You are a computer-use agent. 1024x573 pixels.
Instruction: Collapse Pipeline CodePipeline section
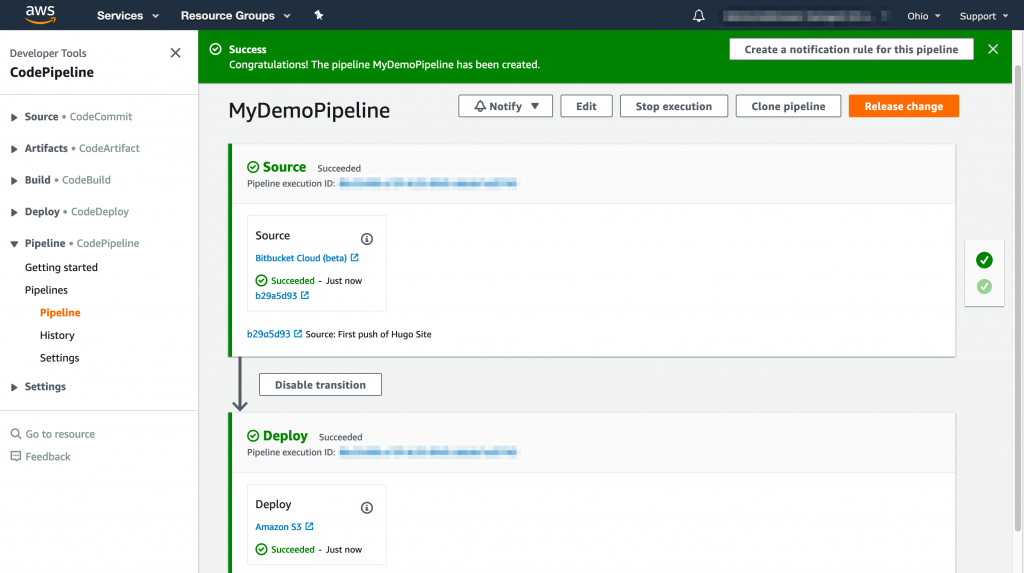point(14,244)
